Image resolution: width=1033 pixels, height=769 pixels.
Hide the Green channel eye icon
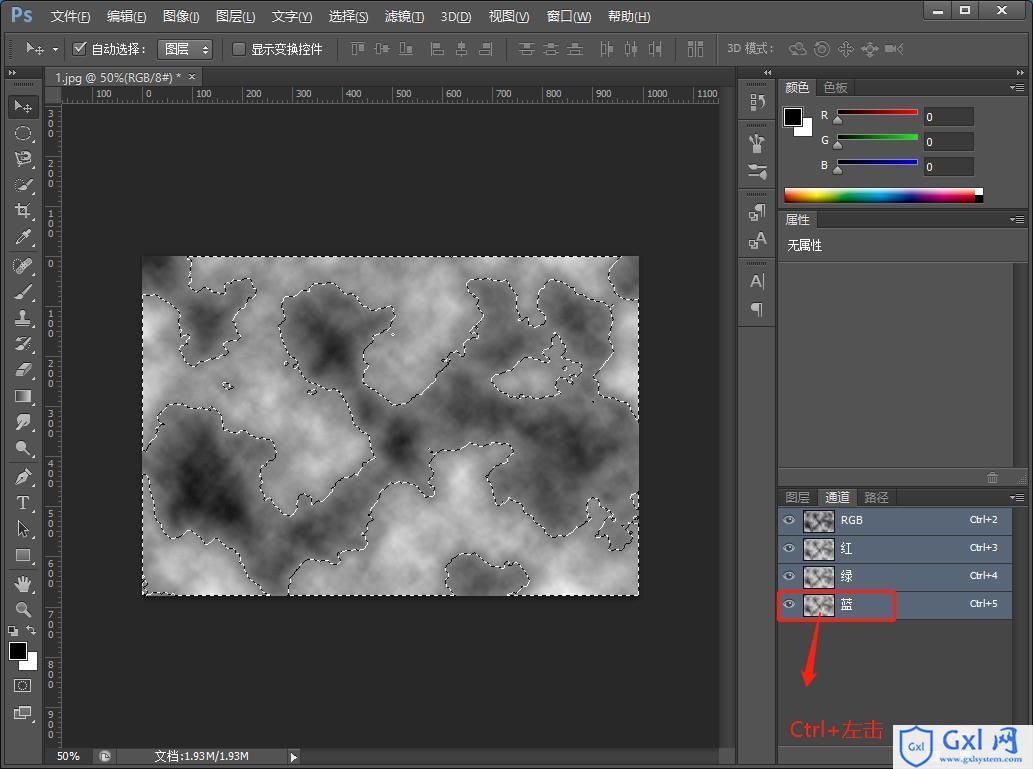(789, 576)
